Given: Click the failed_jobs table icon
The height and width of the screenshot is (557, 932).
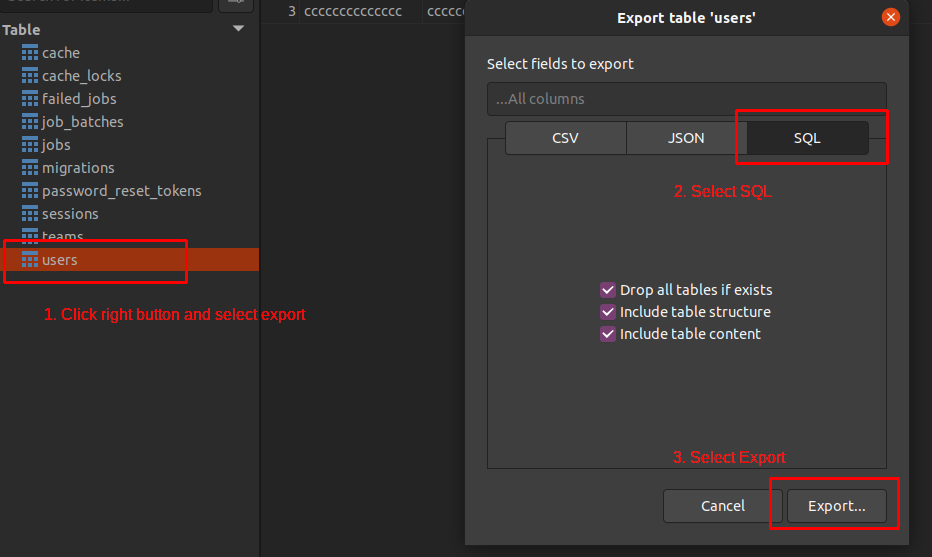Looking at the screenshot, I should click(30, 99).
